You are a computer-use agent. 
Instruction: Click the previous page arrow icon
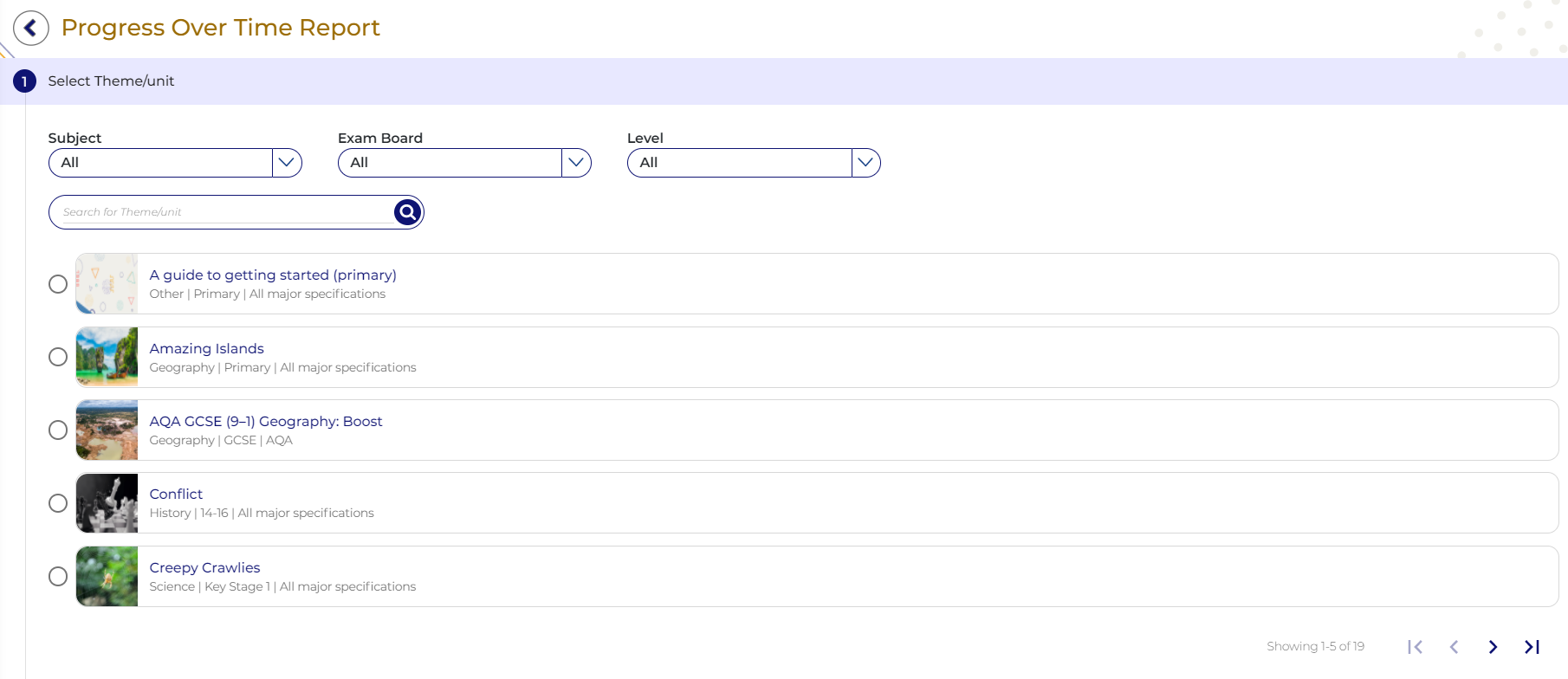(1454, 647)
